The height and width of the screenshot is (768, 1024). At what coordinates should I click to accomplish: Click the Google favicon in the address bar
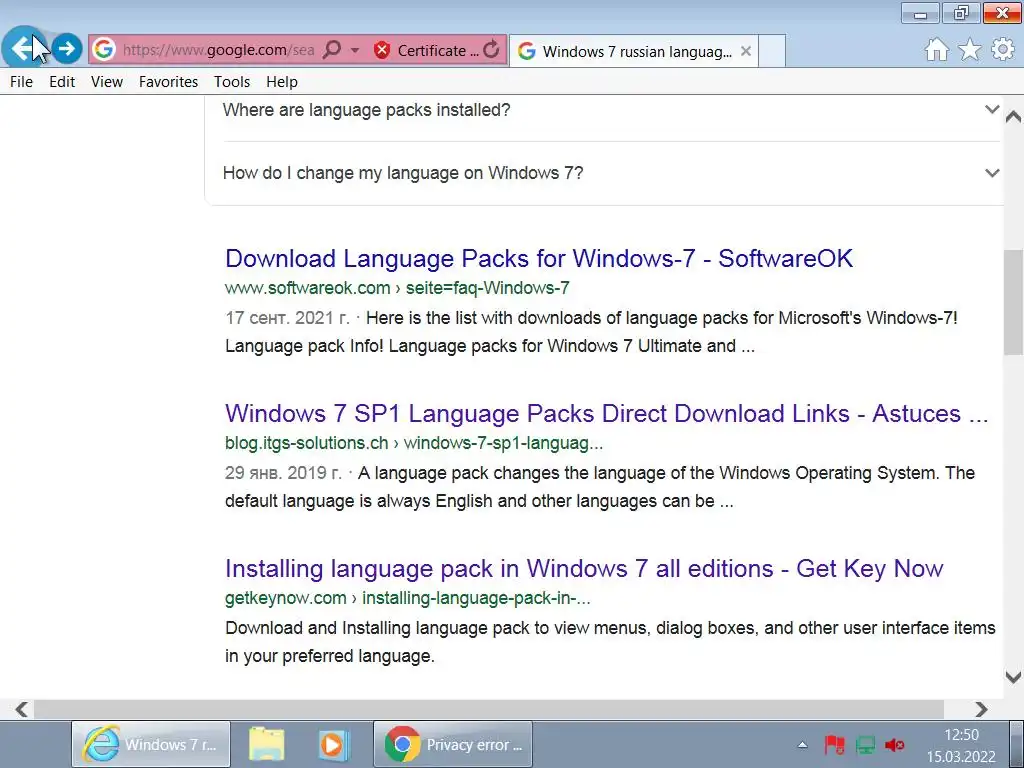[x=103, y=49]
